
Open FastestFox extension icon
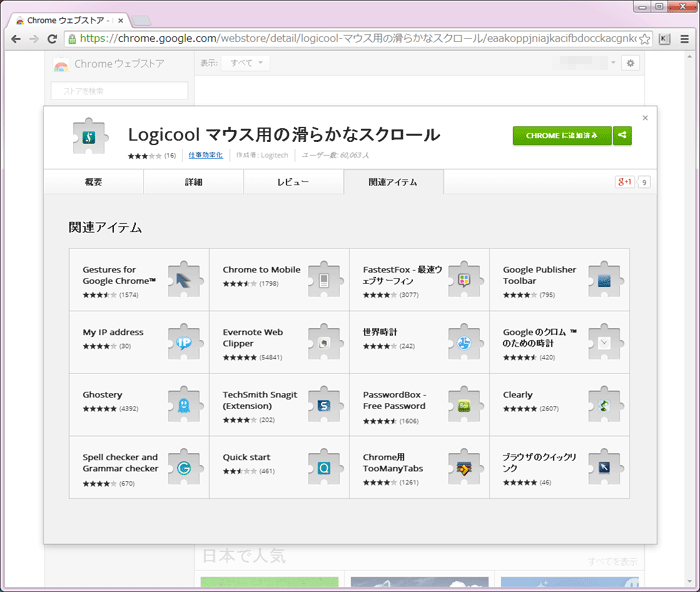click(465, 280)
